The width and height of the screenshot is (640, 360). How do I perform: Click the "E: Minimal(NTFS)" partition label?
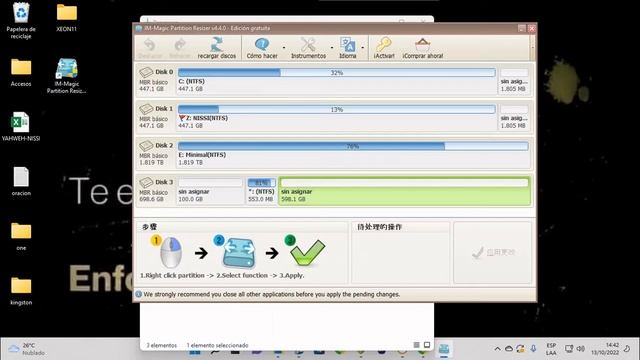pos(202,155)
